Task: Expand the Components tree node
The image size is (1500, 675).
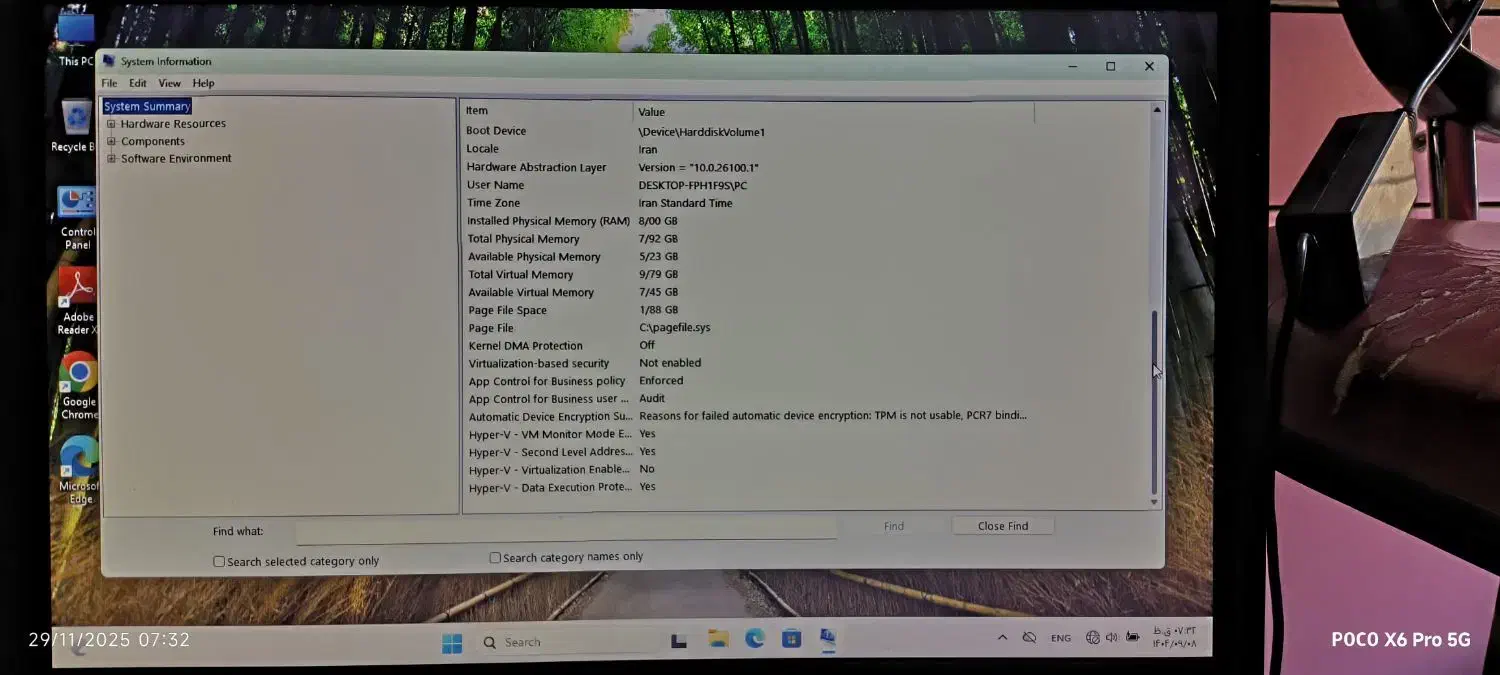Action: pos(112,142)
